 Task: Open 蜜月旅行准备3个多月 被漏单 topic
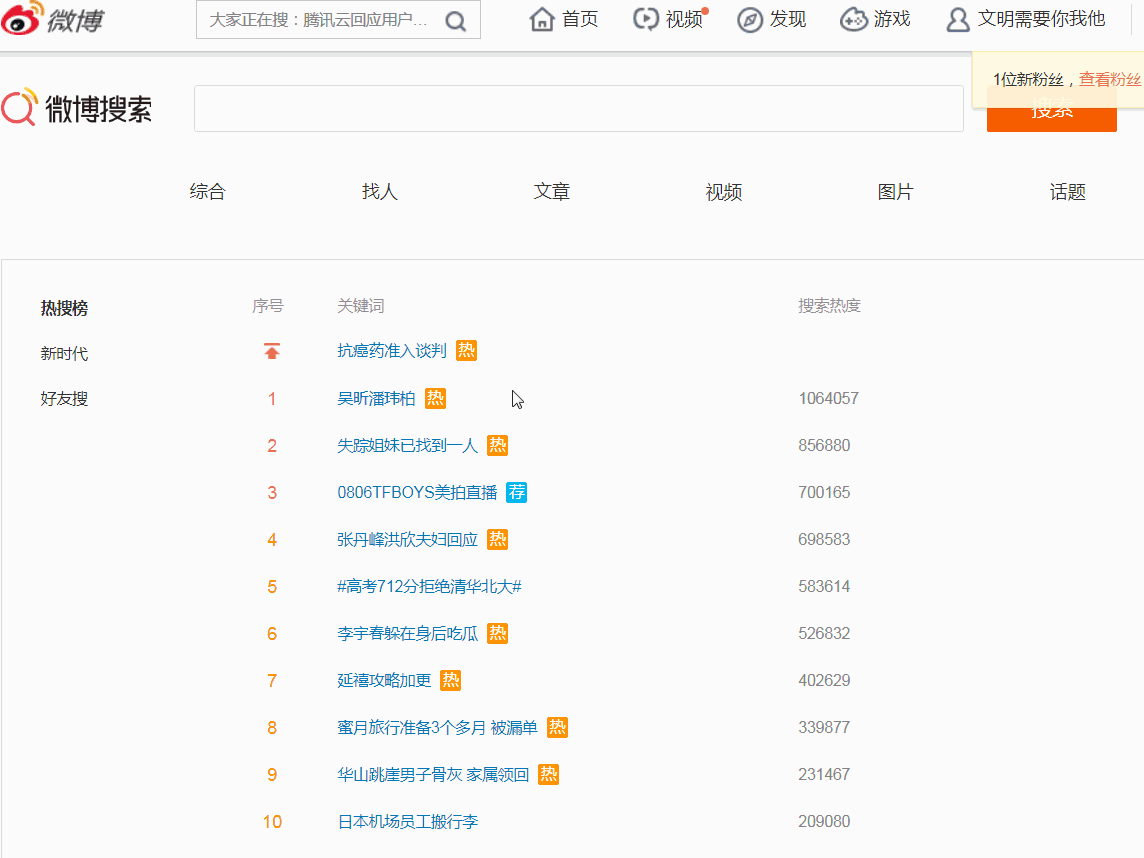pyautogui.click(x=438, y=727)
